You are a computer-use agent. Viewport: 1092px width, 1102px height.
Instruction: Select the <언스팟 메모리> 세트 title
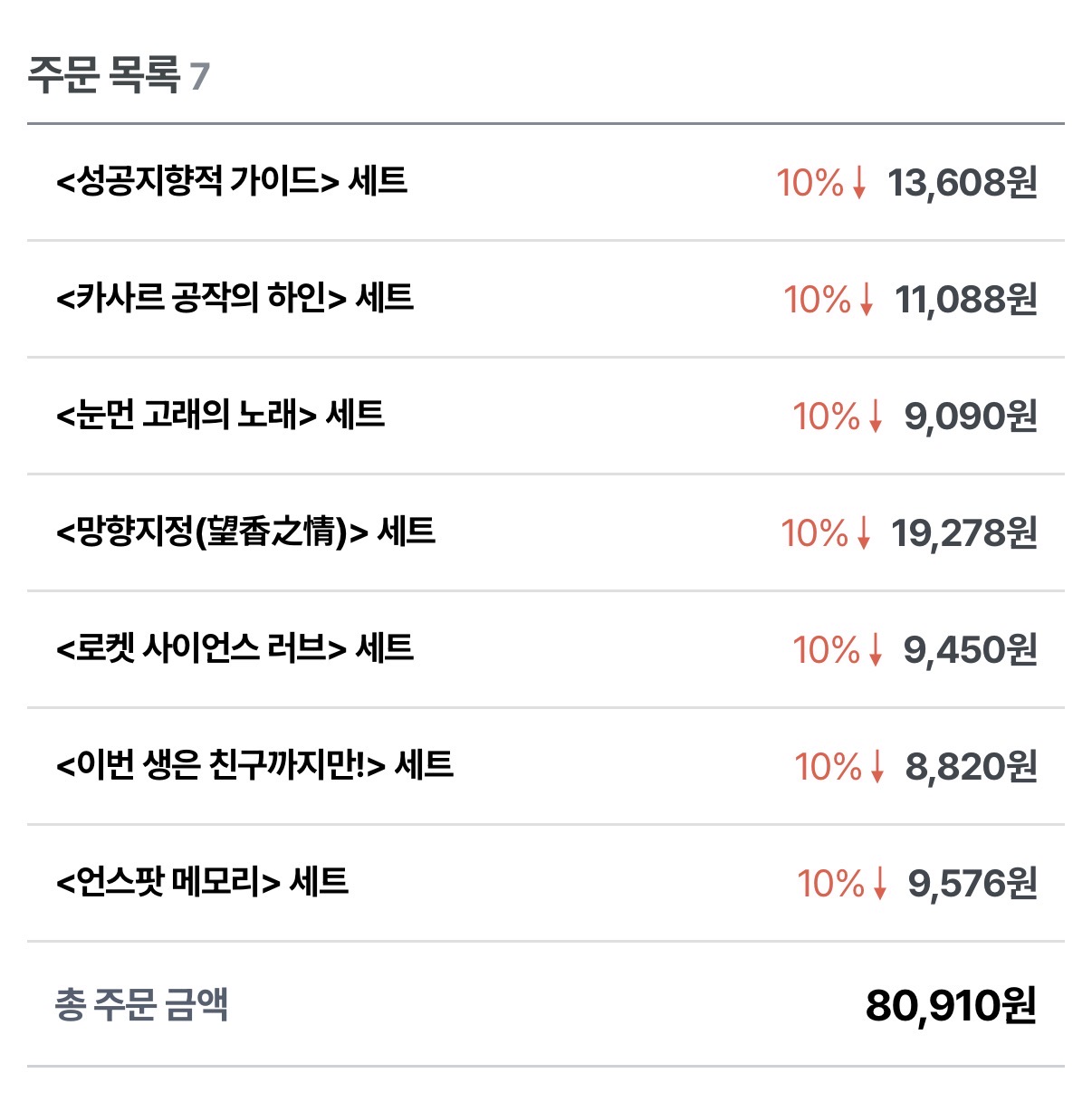(x=203, y=882)
